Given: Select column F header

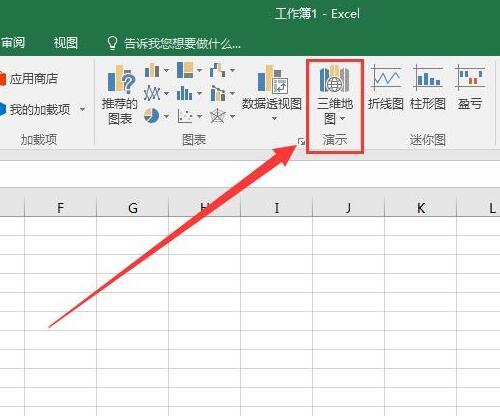Looking at the screenshot, I should click(60, 208).
